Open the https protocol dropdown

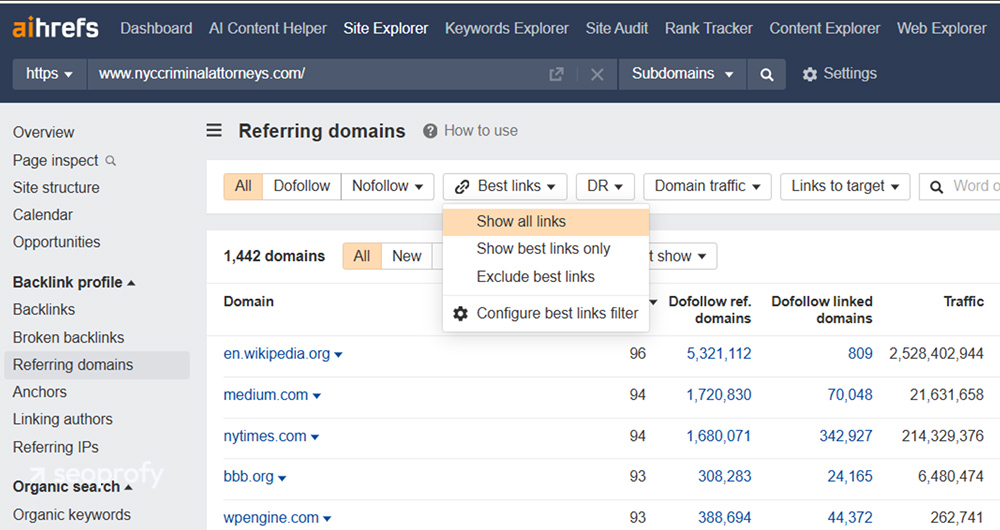coord(49,74)
